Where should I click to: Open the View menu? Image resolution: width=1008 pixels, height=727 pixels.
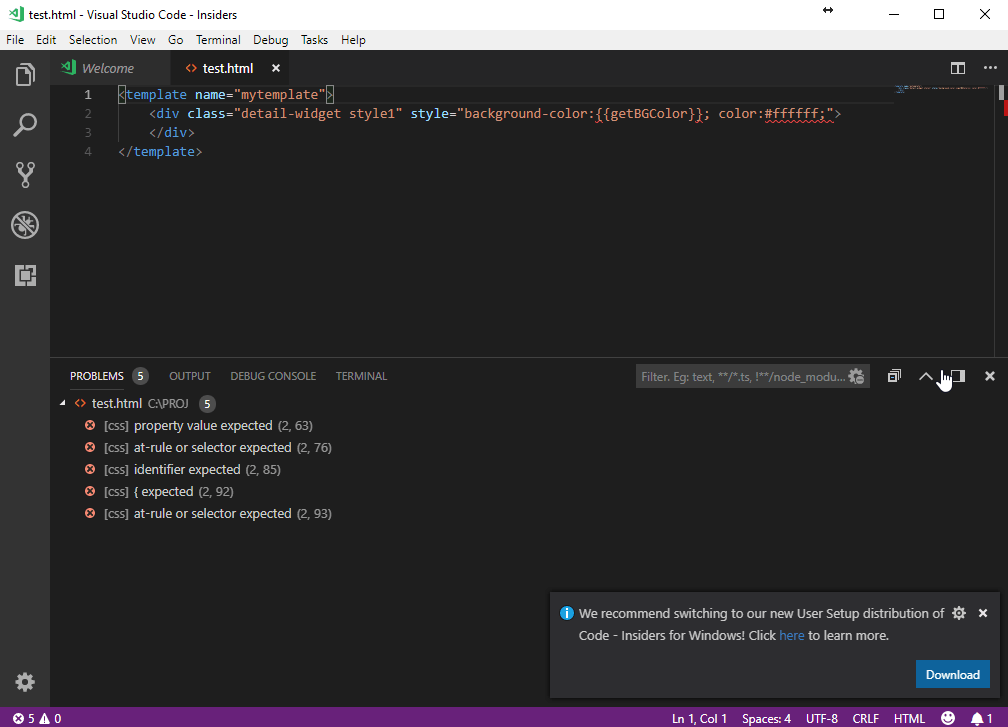142,39
